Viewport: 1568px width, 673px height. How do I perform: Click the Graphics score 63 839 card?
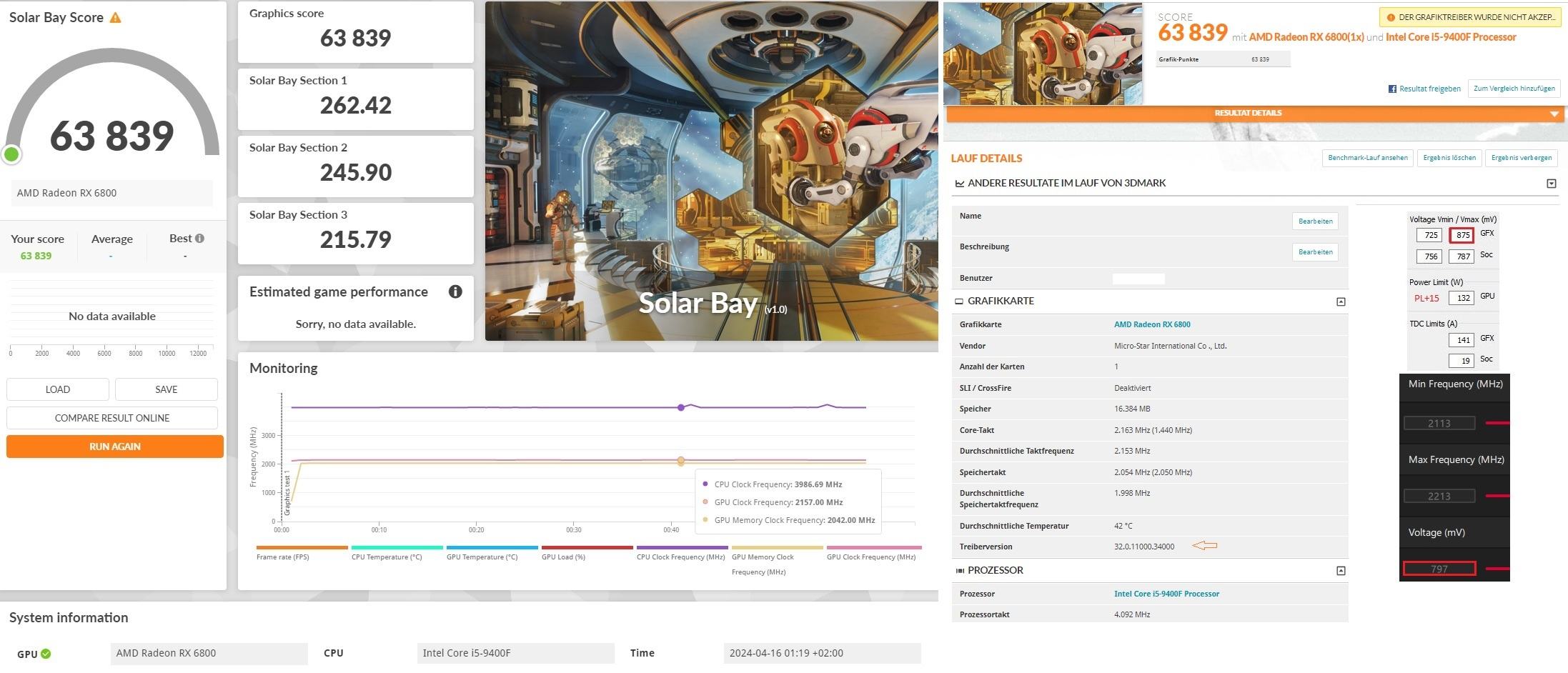point(356,32)
